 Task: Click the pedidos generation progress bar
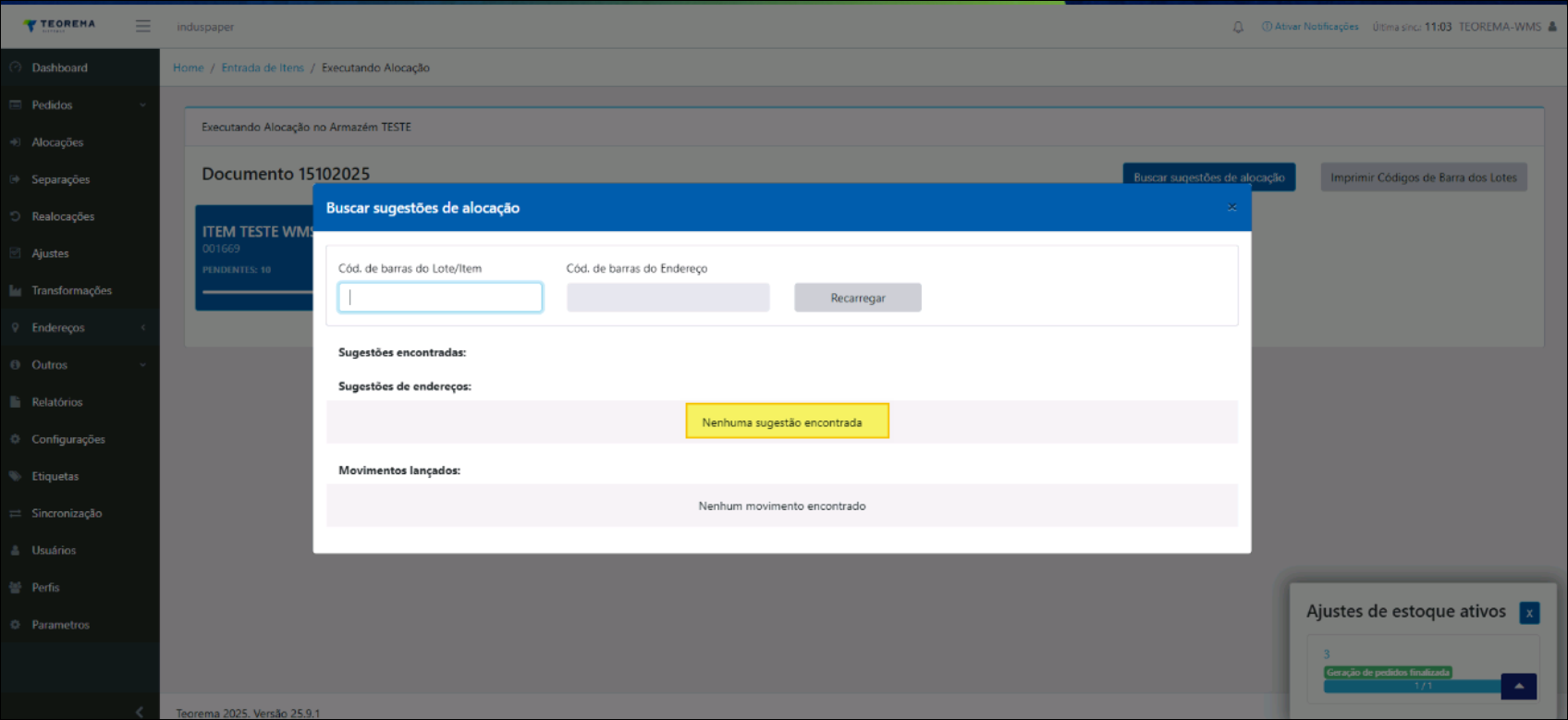point(1411,686)
